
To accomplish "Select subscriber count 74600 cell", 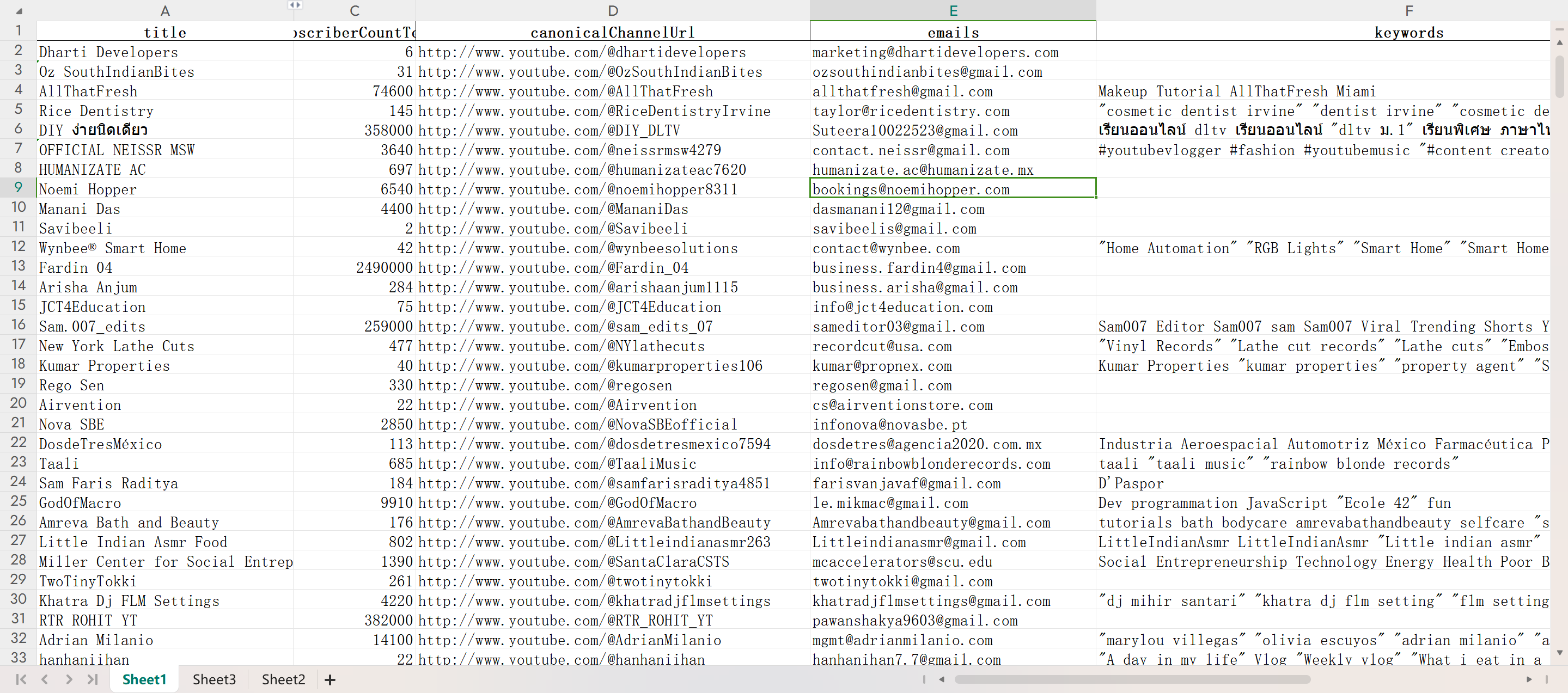I will pos(355,91).
